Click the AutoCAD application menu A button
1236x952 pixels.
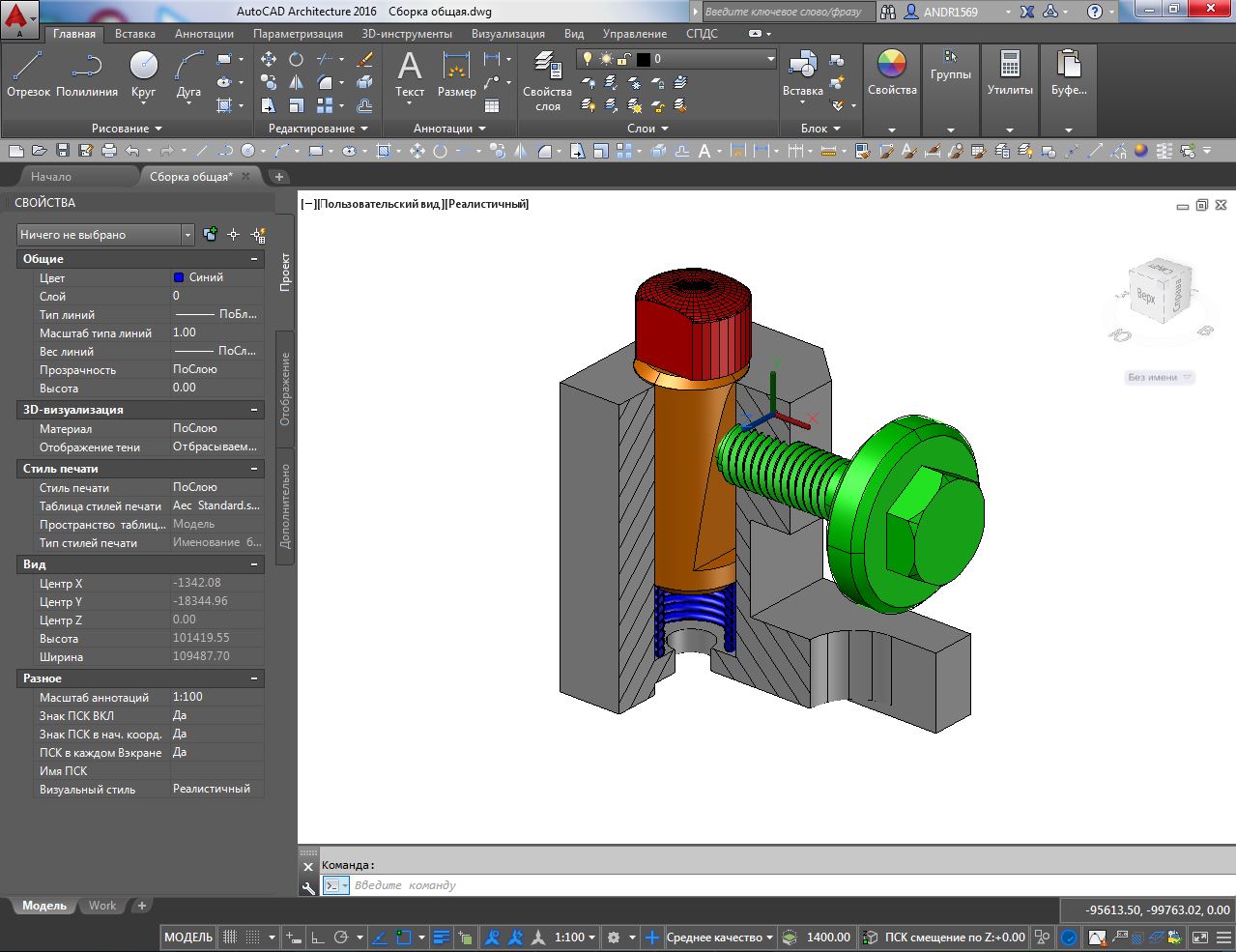(x=20, y=21)
